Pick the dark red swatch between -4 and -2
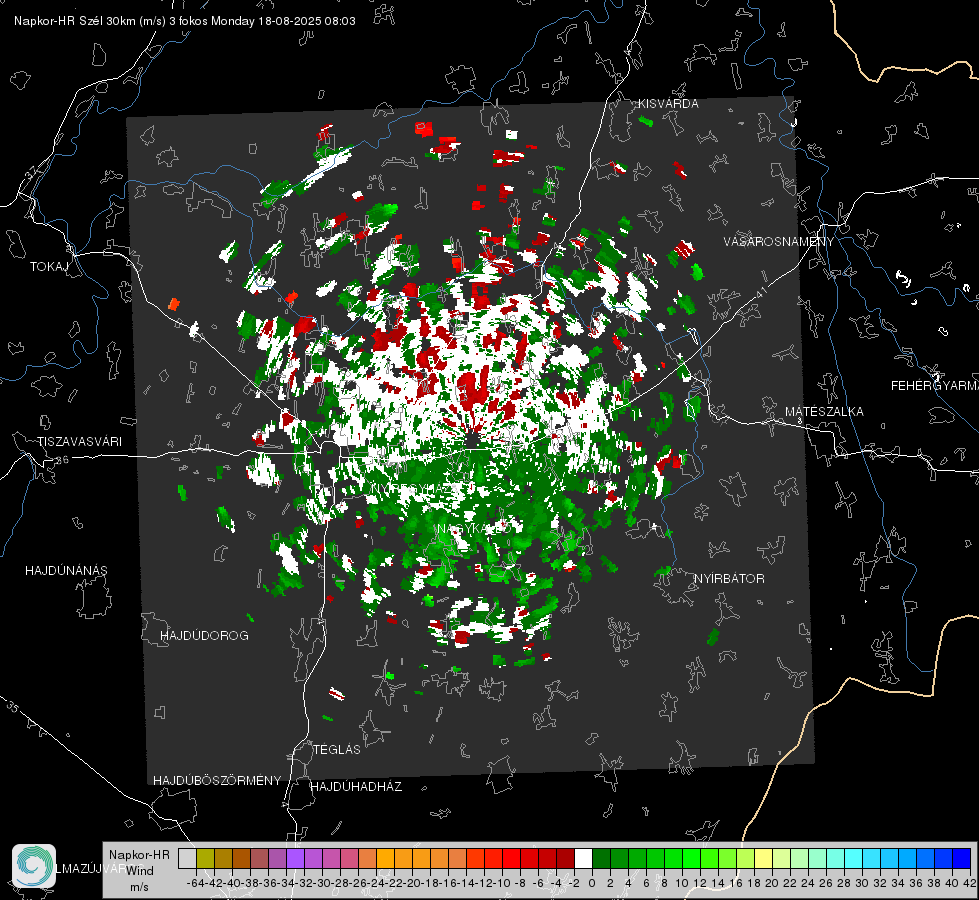This screenshot has height=900, width=979. [x=565, y=859]
